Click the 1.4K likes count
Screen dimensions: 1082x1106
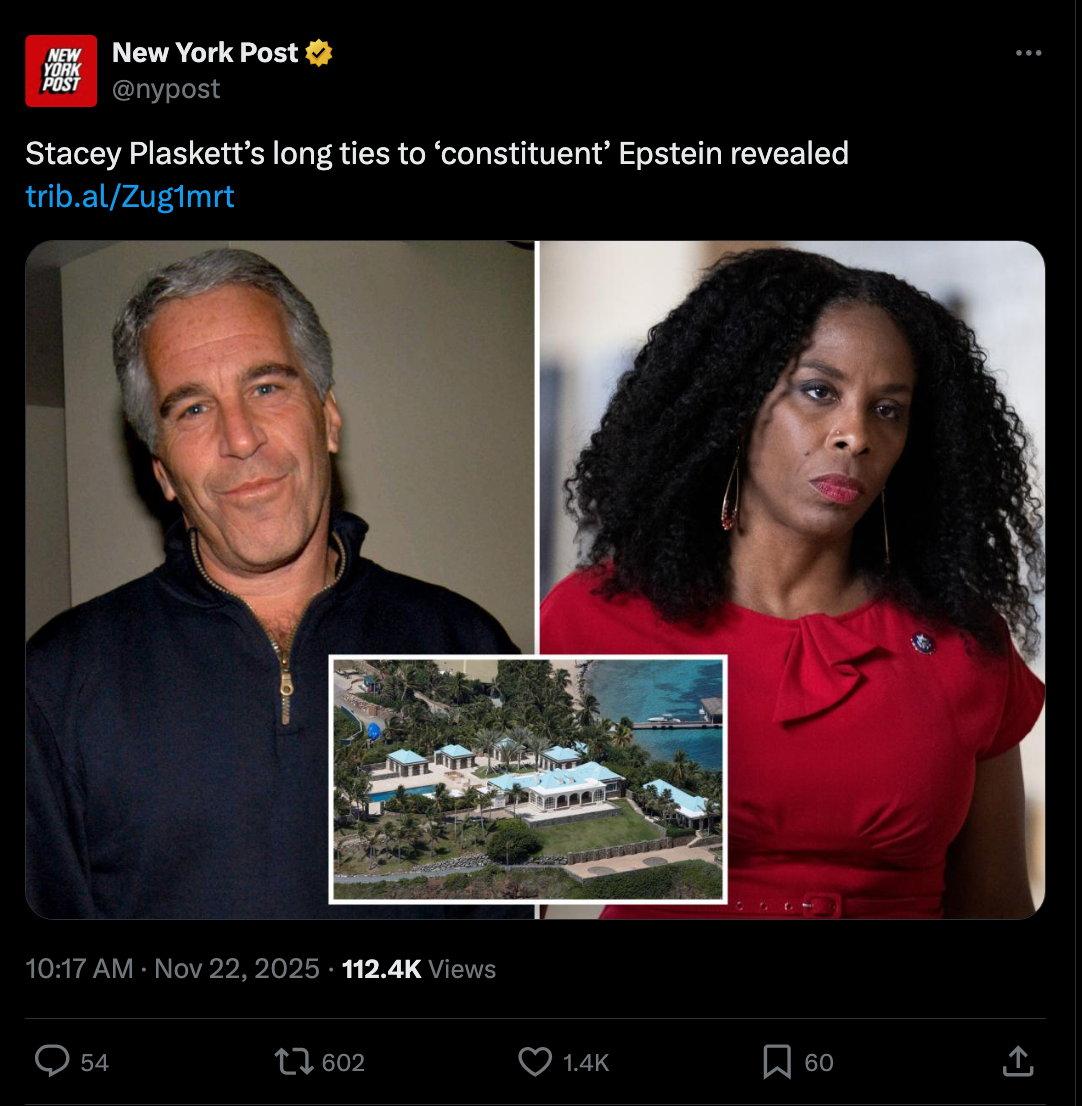tap(585, 1062)
